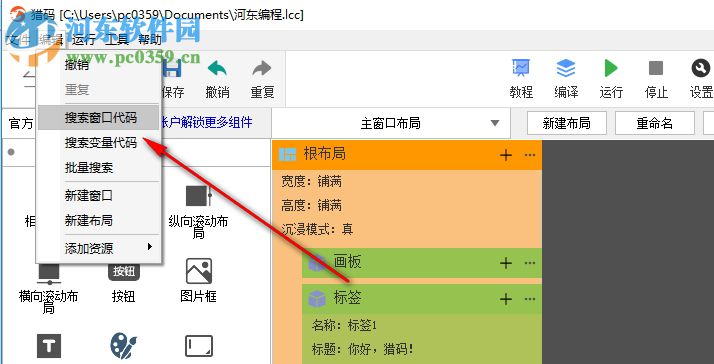Click the 名称：标签1 property
Image resolution: width=714 pixels, height=364 pixels.
[x=344, y=325]
